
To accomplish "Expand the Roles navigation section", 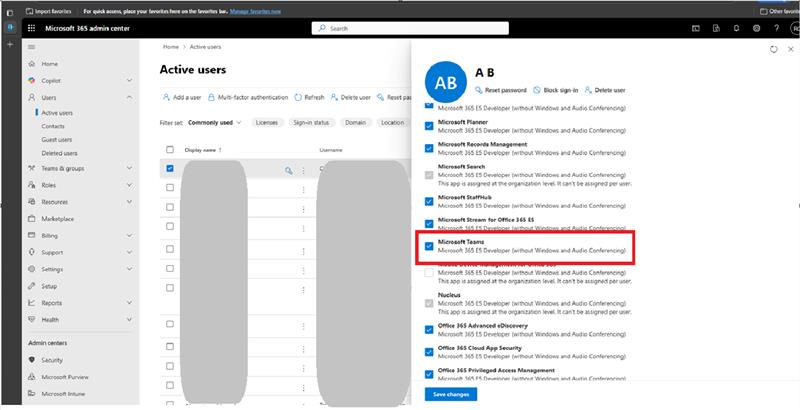I will pos(129,185).
